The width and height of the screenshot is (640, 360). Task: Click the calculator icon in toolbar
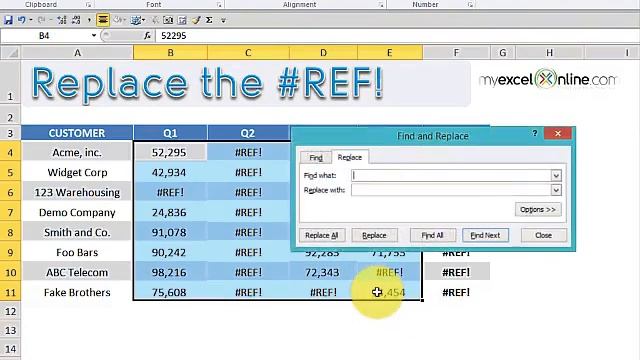pyautogui.click(x=182, y=20)
